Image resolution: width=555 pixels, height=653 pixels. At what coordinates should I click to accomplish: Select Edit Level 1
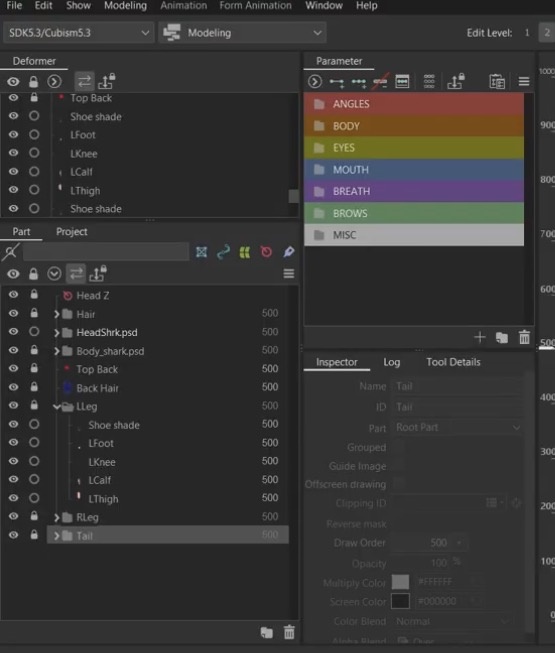point(527,32)
